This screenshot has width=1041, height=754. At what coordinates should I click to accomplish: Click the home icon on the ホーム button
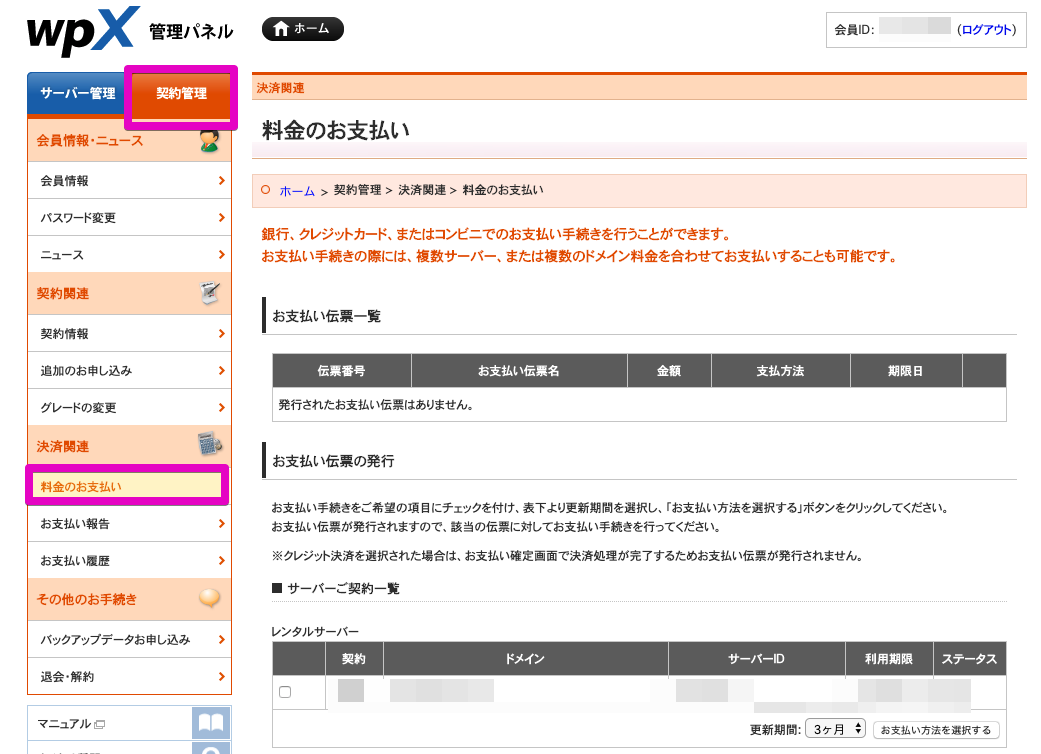pos(279,28)
